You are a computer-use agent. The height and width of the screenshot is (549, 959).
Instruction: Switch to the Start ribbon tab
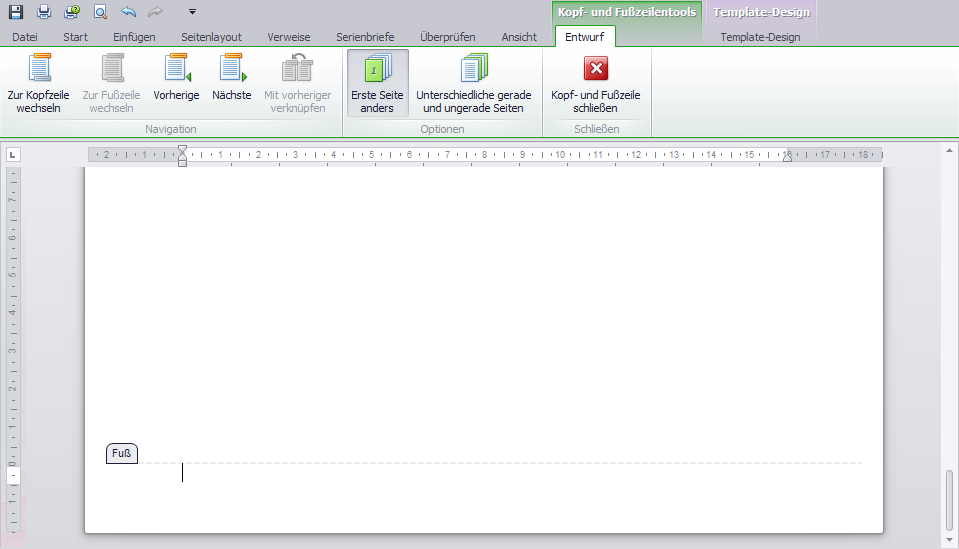pyautogui.click(x=75, y=37)
